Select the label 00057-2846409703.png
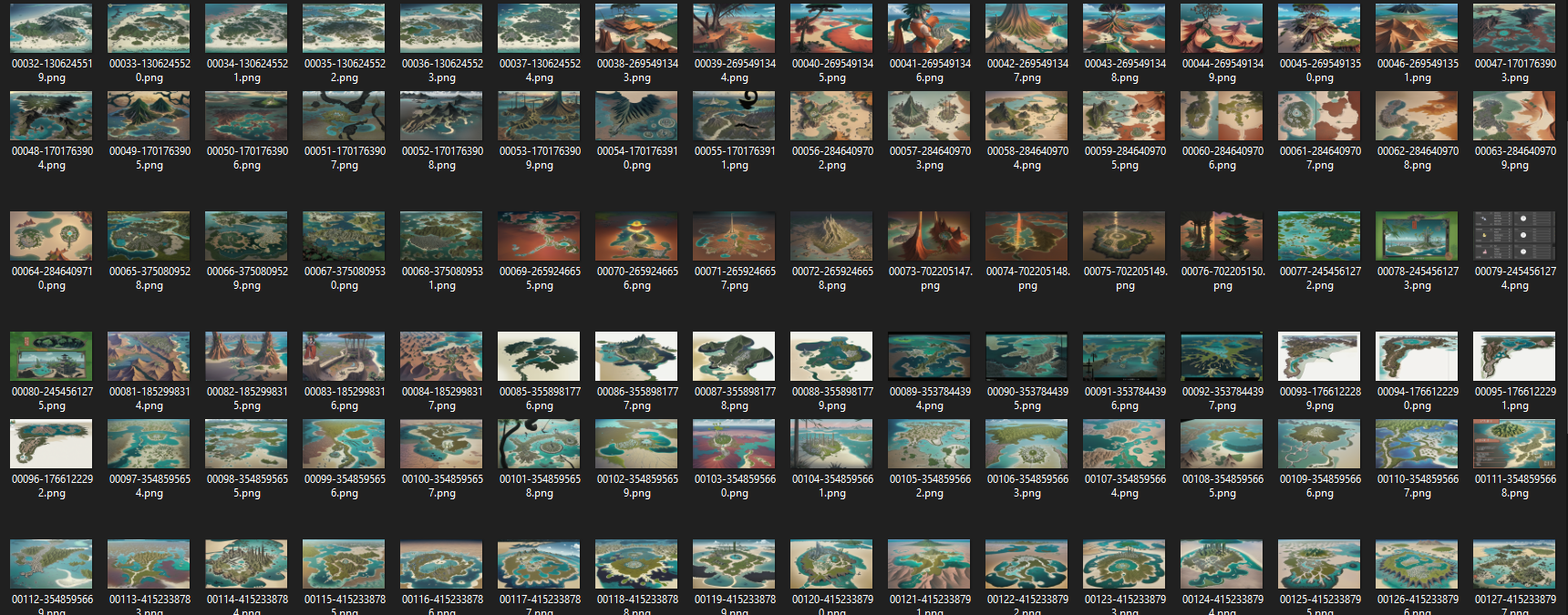 pyautogui.click(x=930, y=159)
